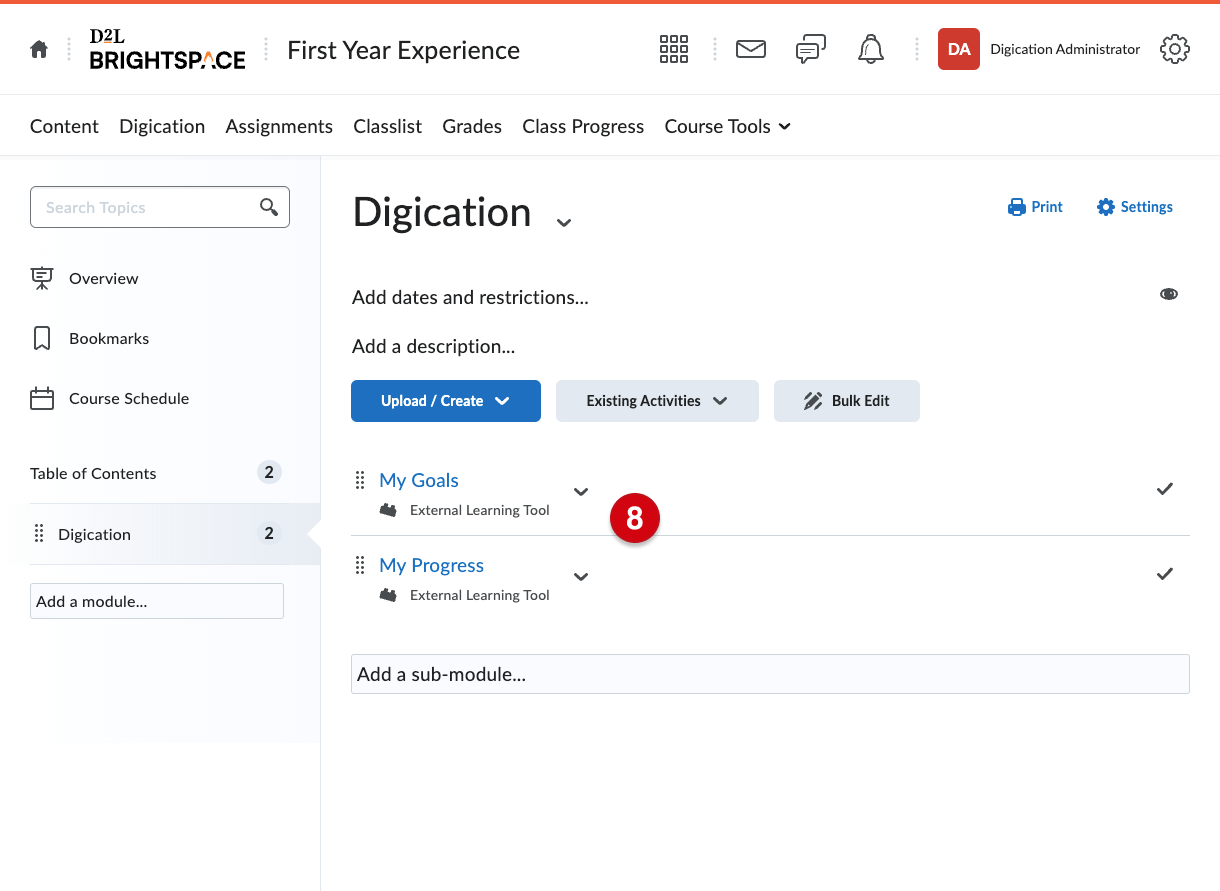
Task: Click the puzzle icon under My Progress
Action: 388,595
